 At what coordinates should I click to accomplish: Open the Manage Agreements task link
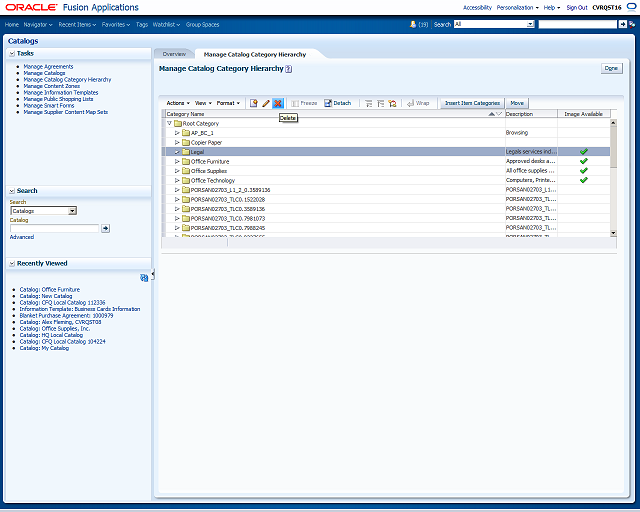(x=48, y=67)
